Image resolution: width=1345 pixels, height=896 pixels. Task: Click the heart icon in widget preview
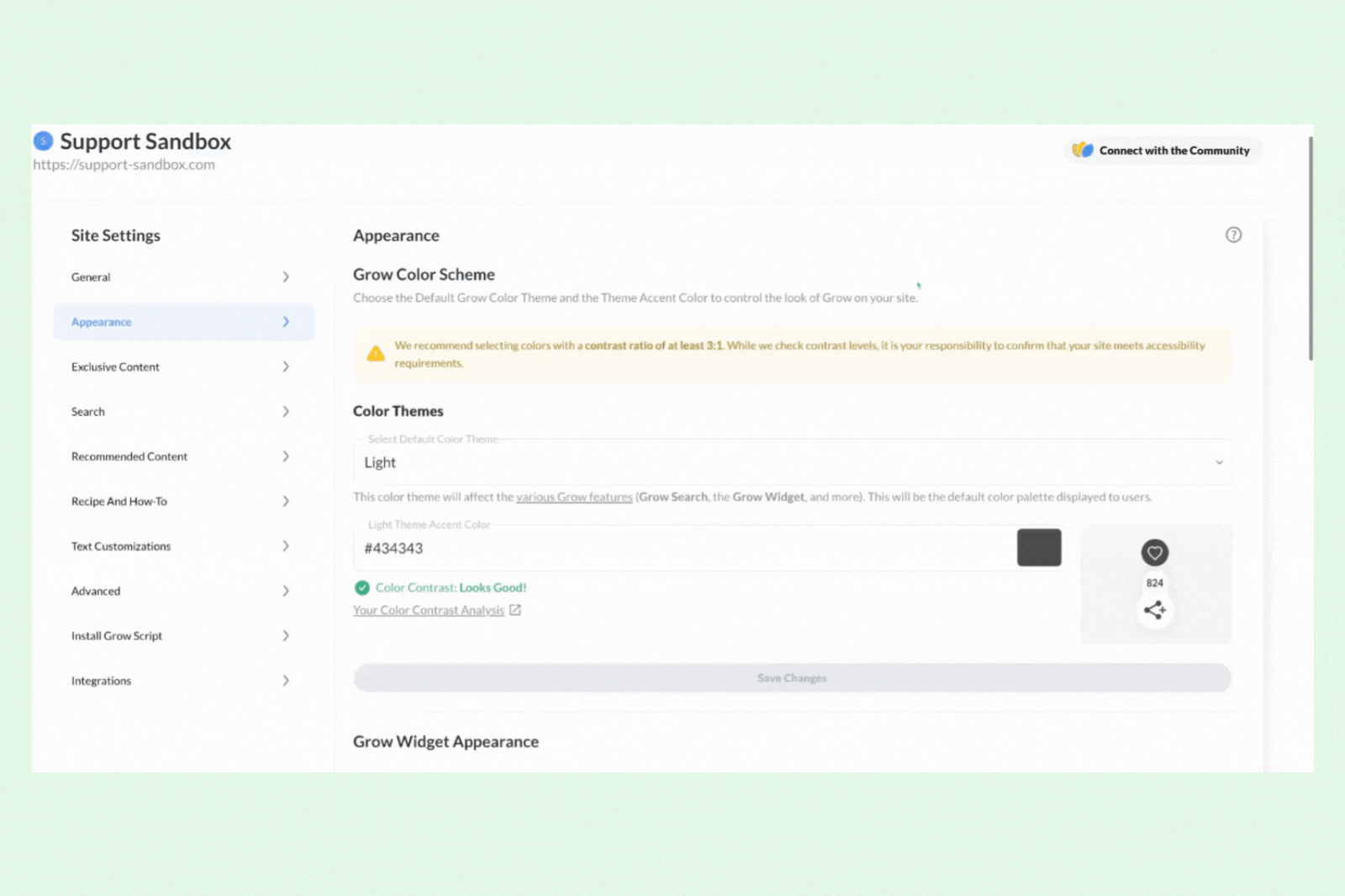pos(1154,553)
